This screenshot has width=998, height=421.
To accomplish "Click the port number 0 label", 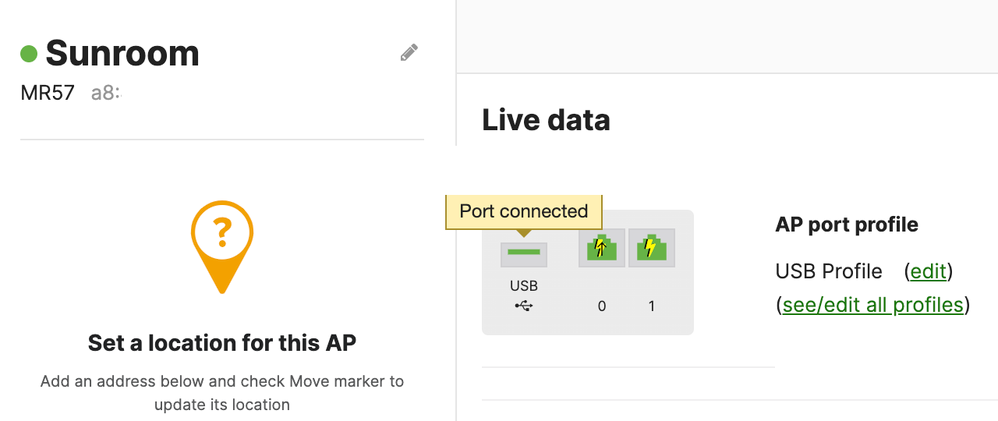I will pos(602,306).
